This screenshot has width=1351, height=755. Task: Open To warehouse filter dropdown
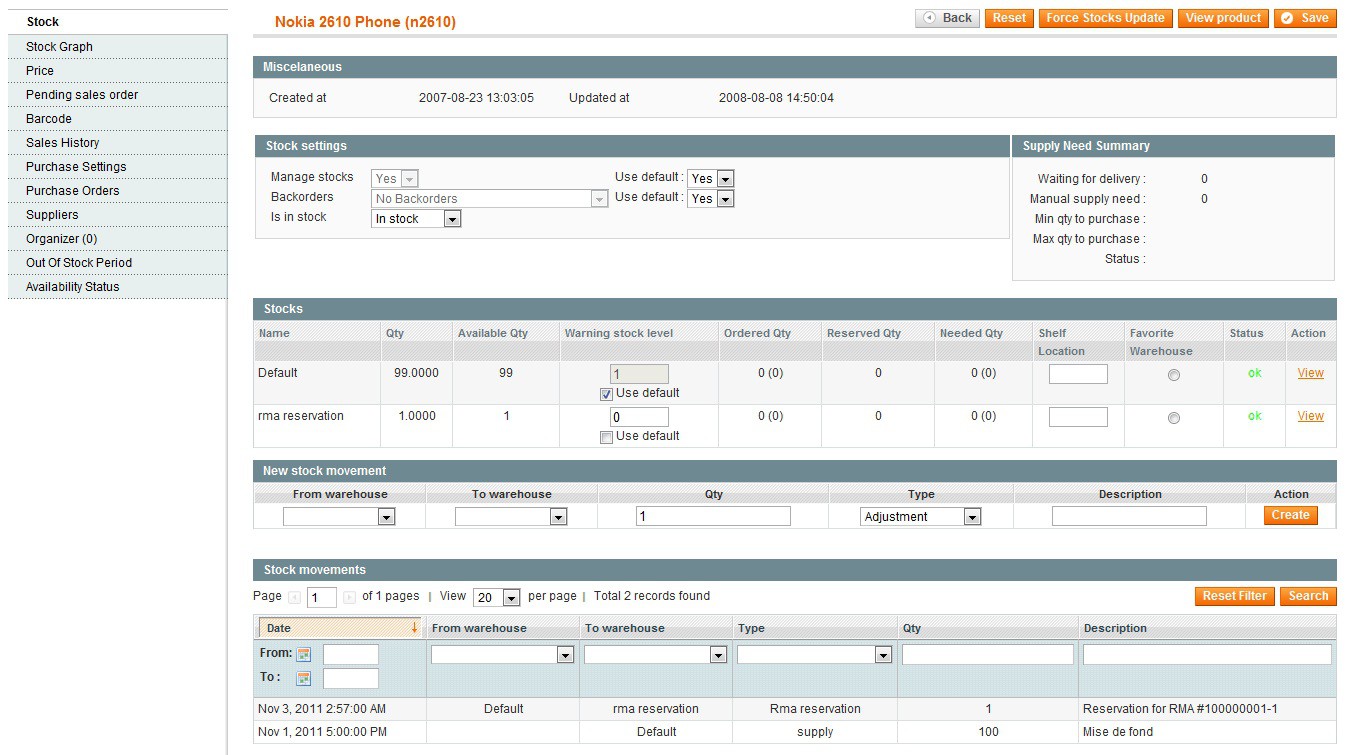(655, 655)
